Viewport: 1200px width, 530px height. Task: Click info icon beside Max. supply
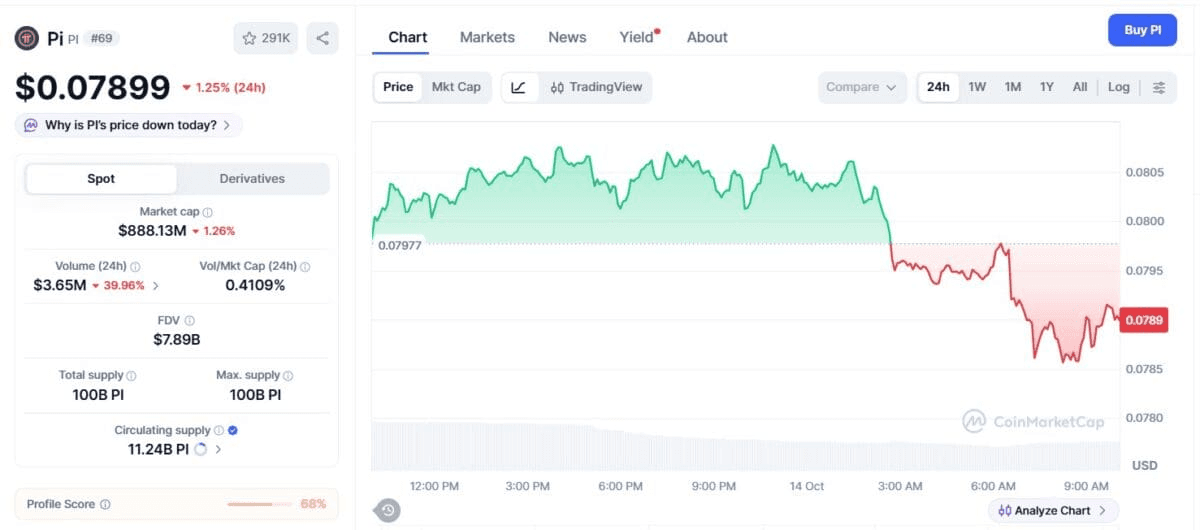pyautogui.click(x=289, y=376)
